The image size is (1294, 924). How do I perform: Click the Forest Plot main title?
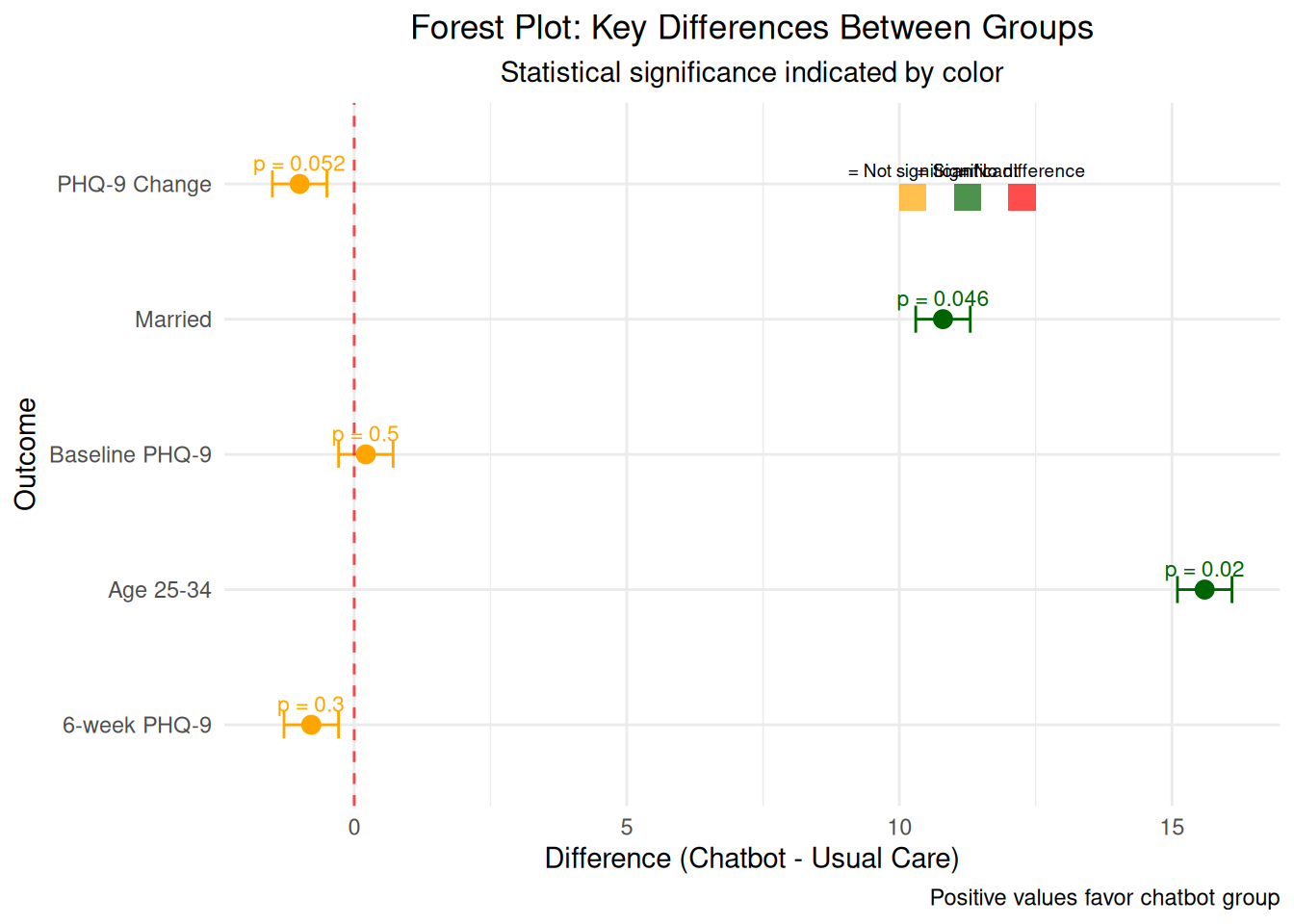click(752, 28)
